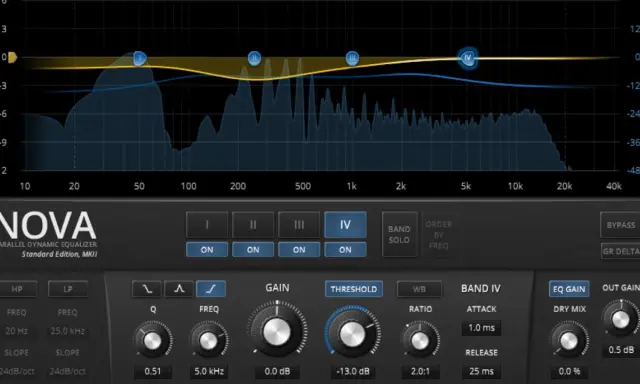Click the Freq knob
This screenshot has width=640, height=384.
click(x=209, y=340)
